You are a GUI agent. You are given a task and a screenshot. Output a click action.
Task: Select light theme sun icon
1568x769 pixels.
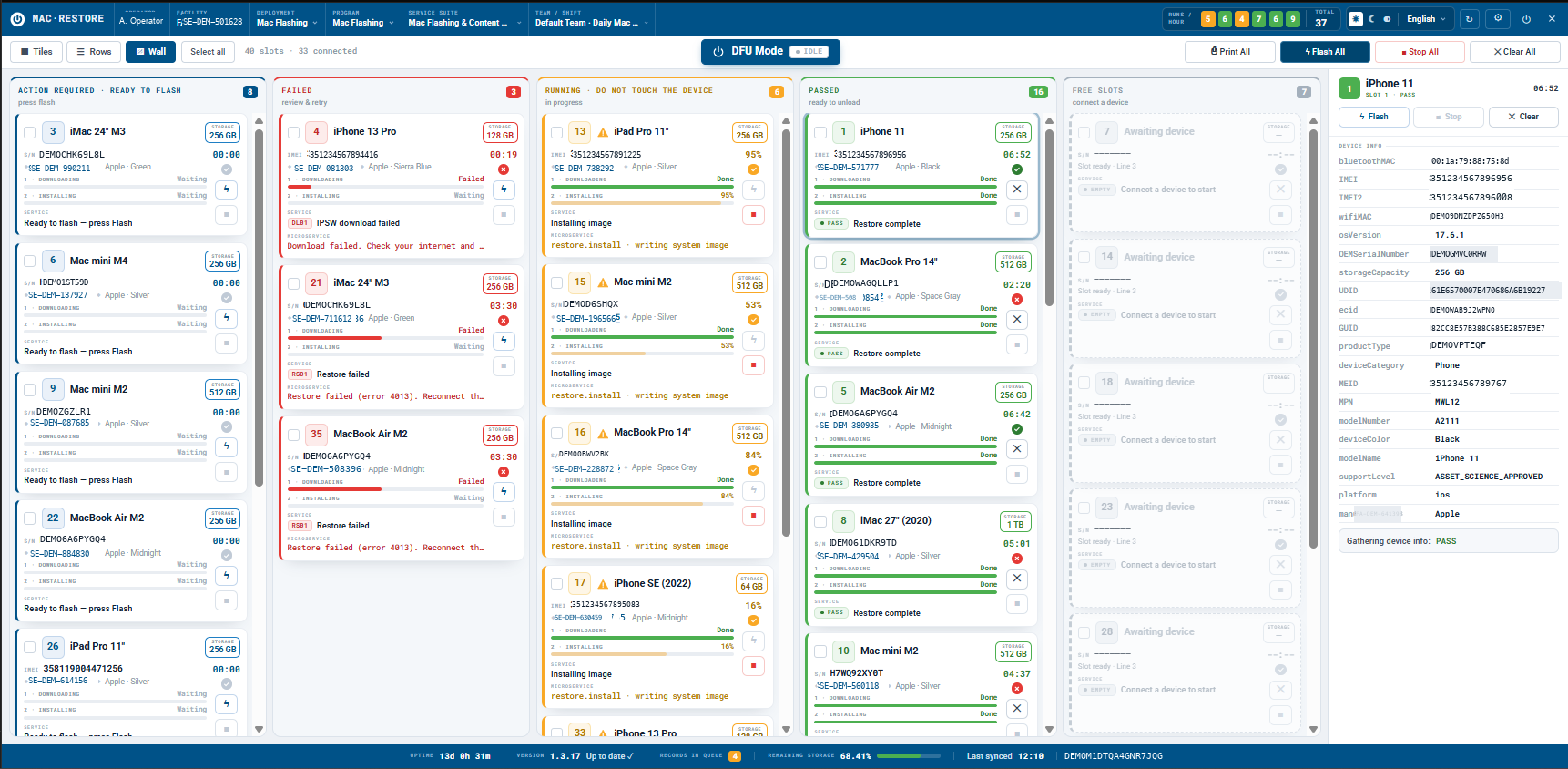coord(1356,19)
